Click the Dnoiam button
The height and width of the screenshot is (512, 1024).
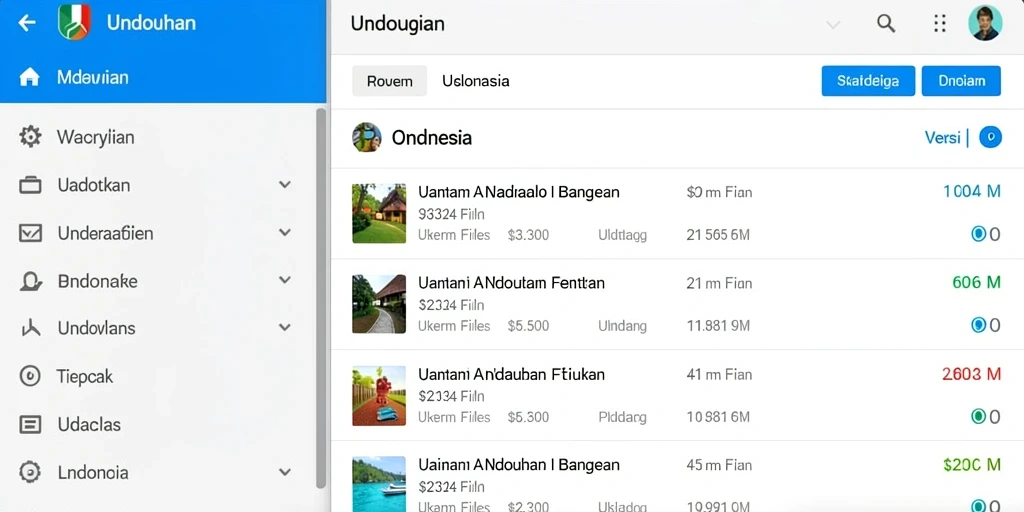point(961,81)
